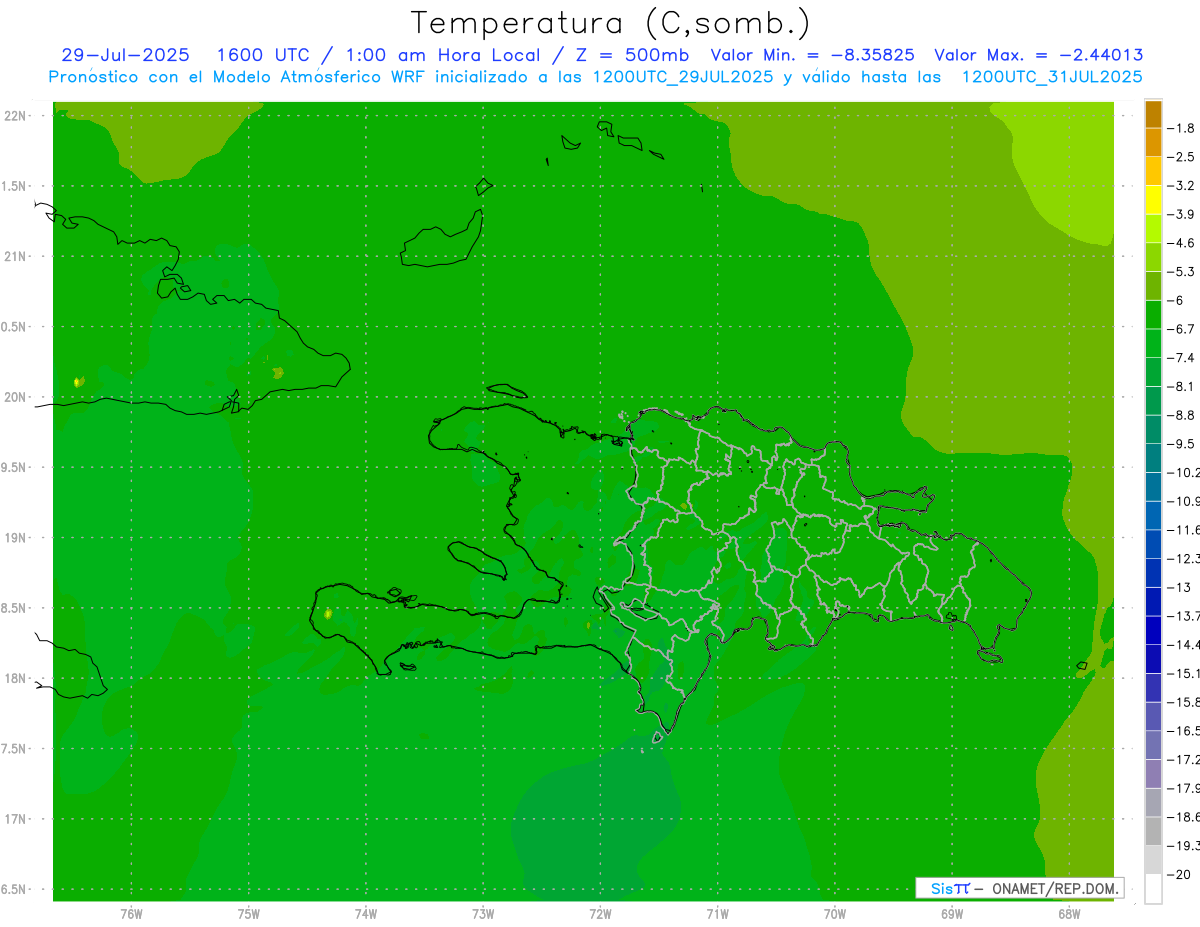Image resolution: width=1200 pixels, height=927 pixels.
Task: Click 'Valor Min. = -8.35825' value
Action: 813,56
